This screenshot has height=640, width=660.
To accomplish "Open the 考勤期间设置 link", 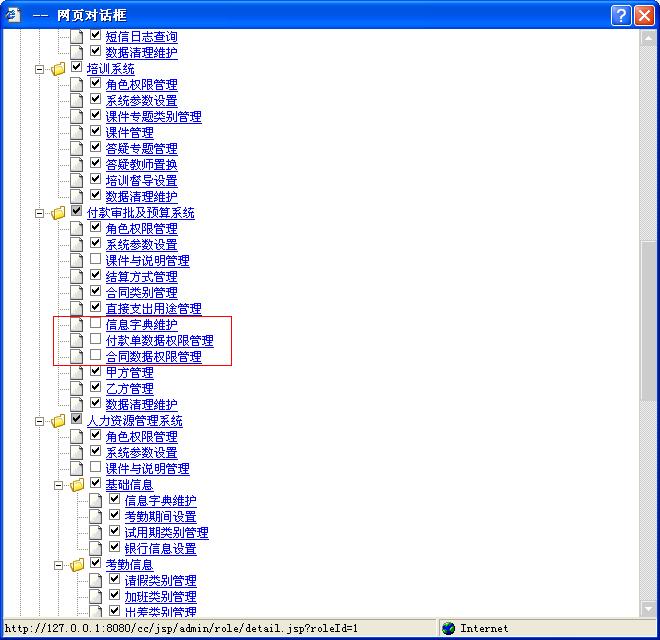I will click(160, 517).
